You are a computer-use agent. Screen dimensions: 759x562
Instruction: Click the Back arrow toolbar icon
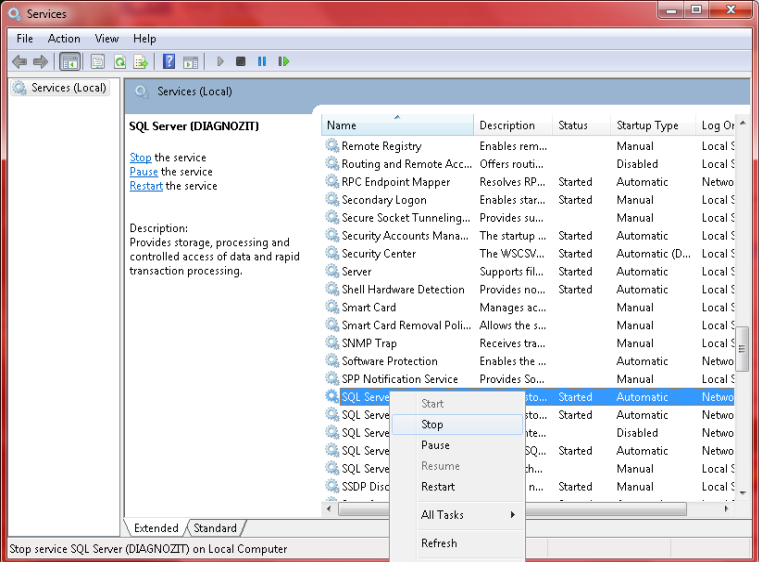[x=19, y=61]
